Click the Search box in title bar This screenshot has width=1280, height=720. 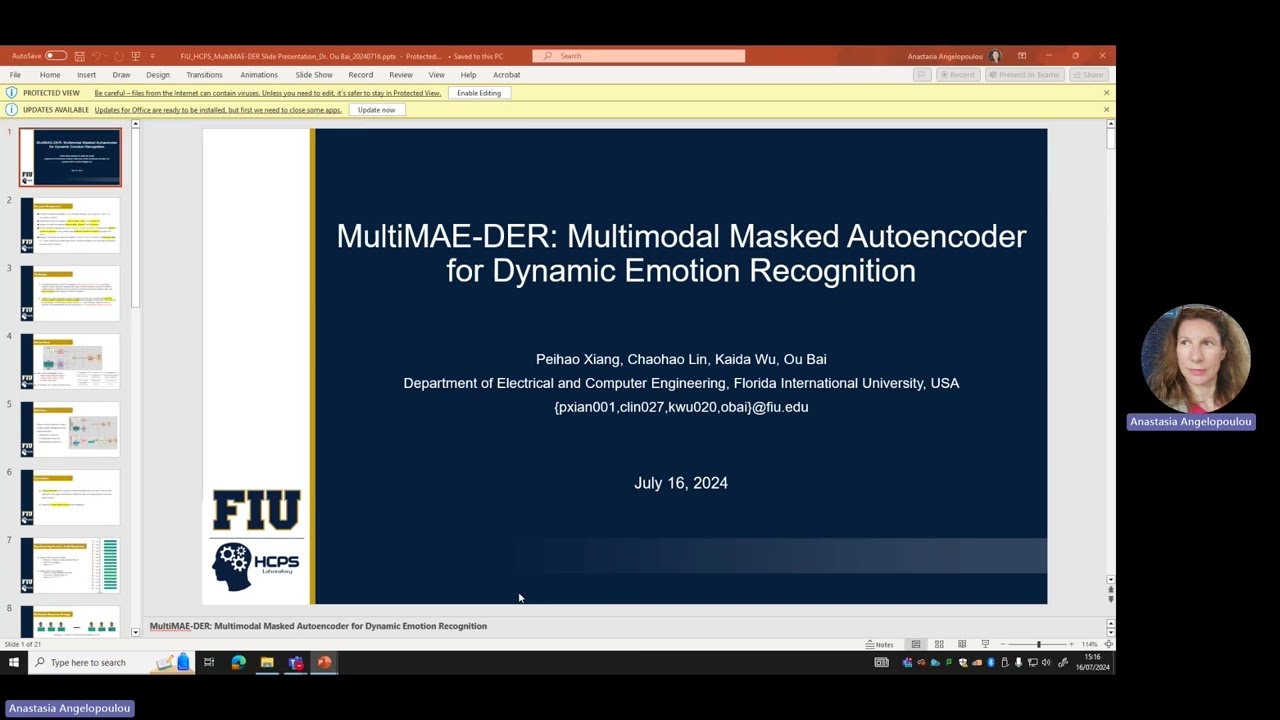pos(638,56)
